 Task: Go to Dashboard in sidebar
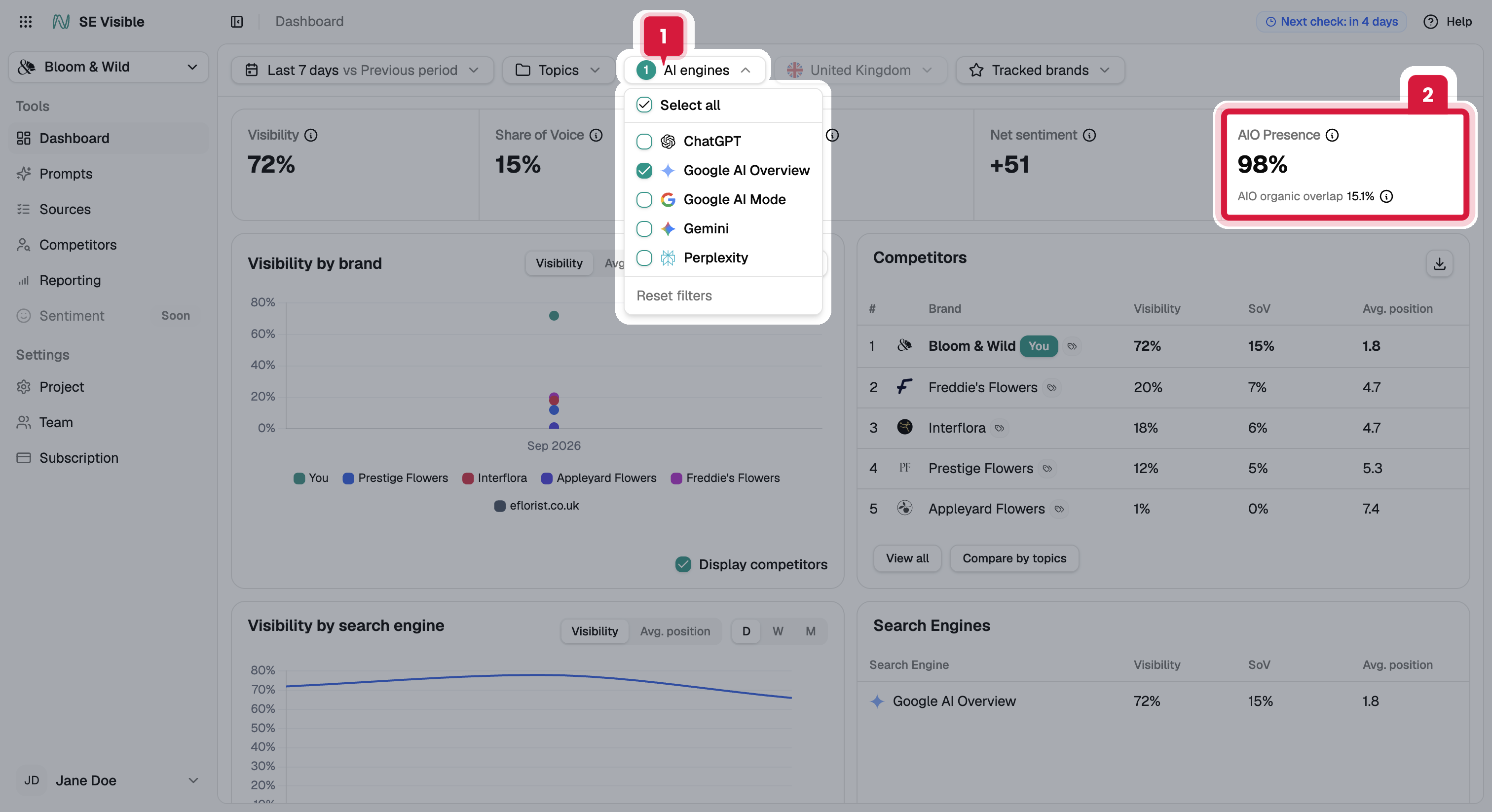109,138
